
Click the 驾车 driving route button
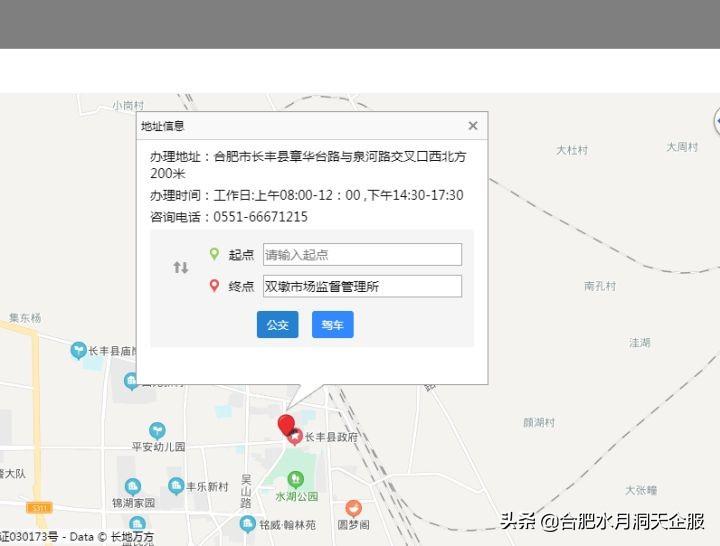(332, 325)
